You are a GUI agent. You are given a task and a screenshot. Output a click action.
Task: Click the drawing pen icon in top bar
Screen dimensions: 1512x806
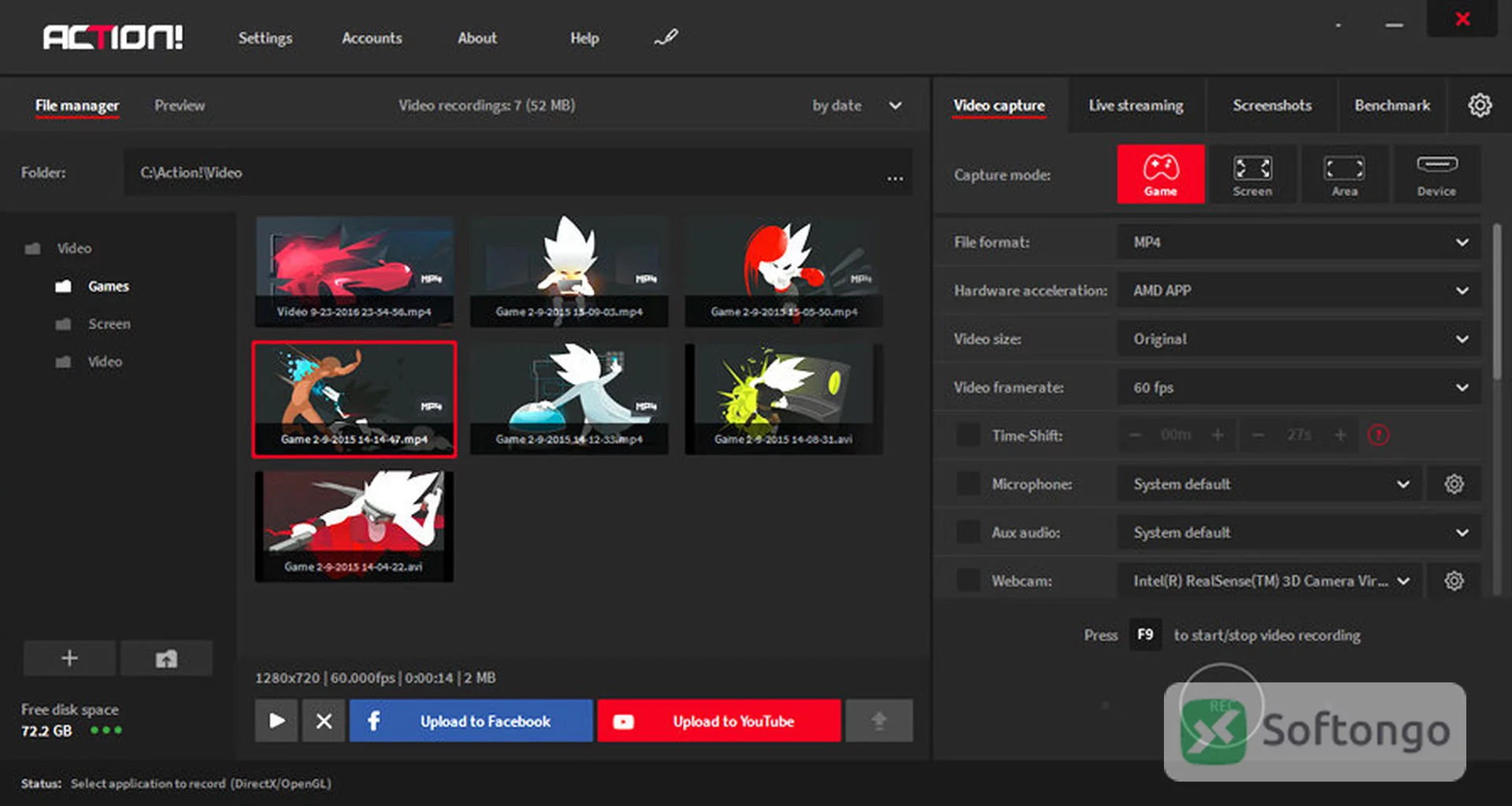point(666,37)
